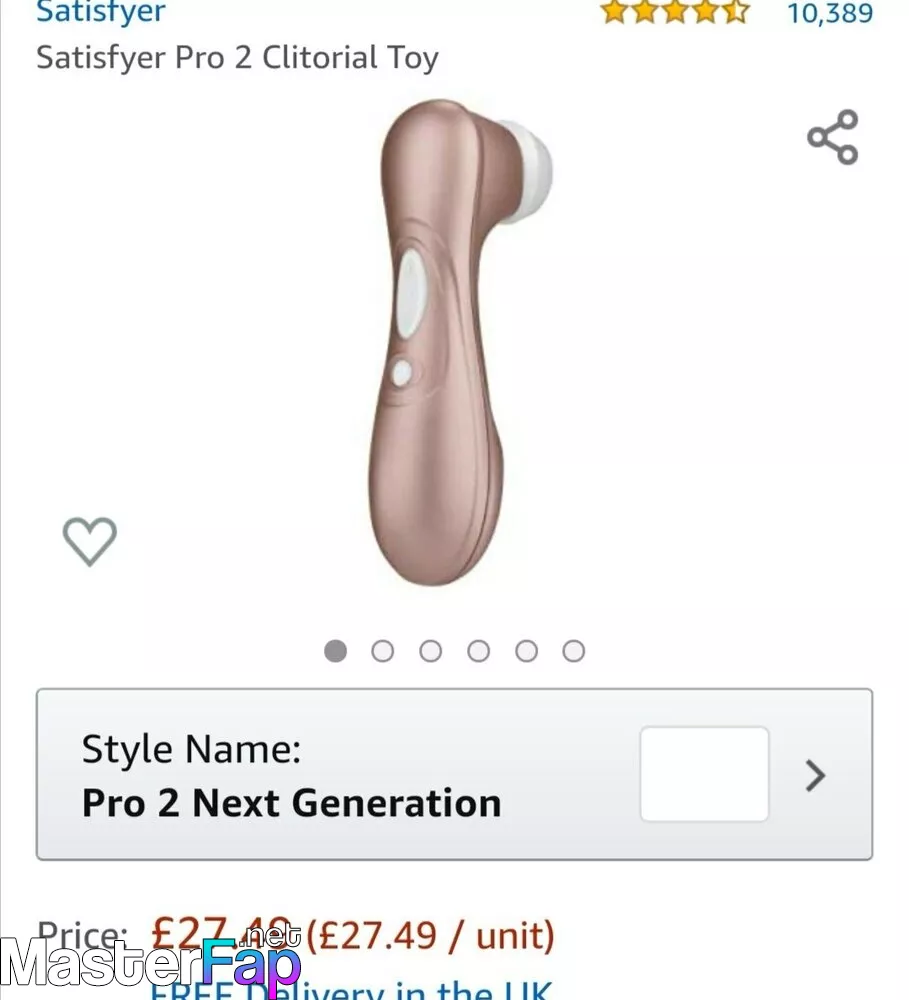Select the first image carousel dot
Viewport: 909px width, 1000px height.
point(336,651)
